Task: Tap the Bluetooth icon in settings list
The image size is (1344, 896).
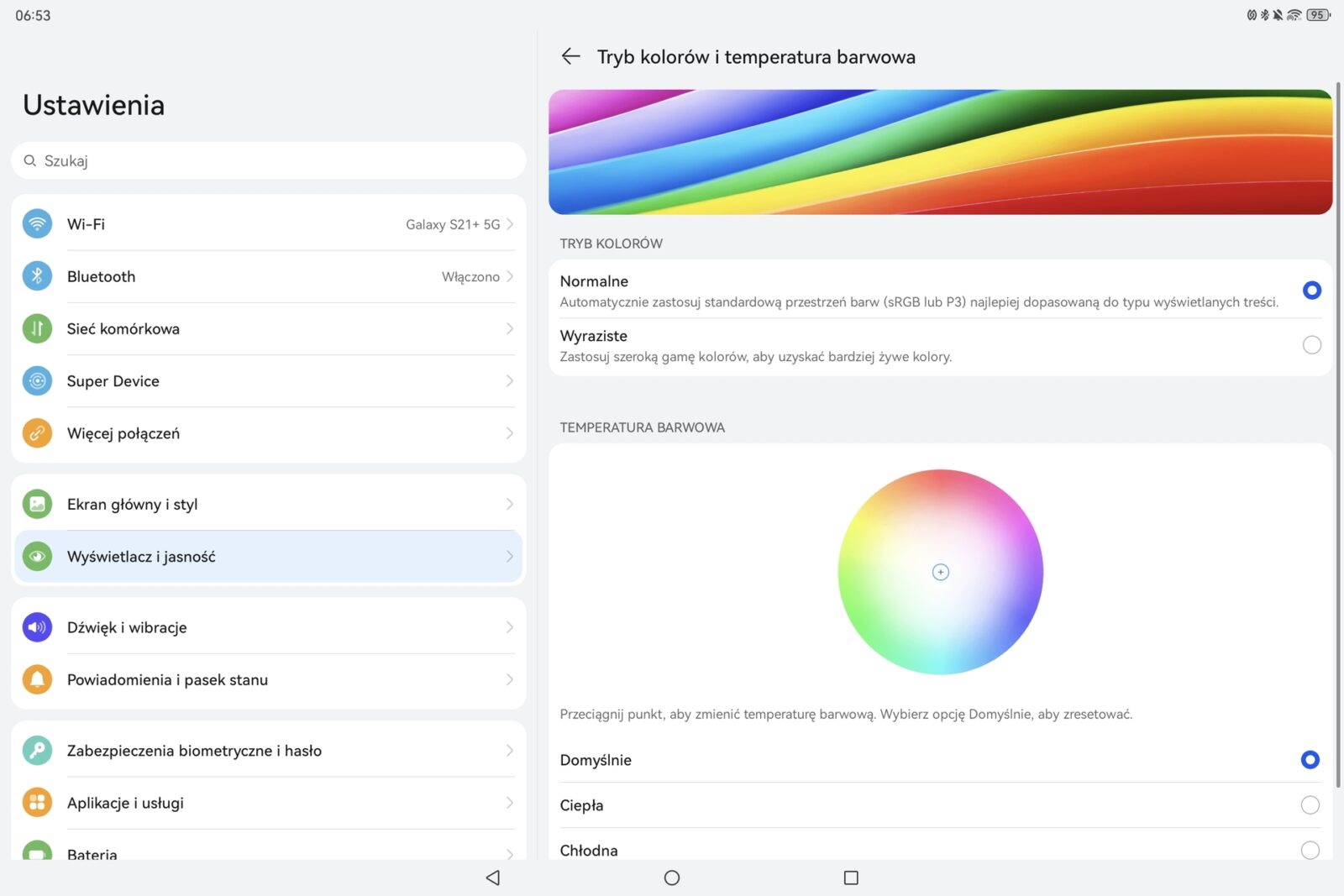Action: [x=37, y=276]
